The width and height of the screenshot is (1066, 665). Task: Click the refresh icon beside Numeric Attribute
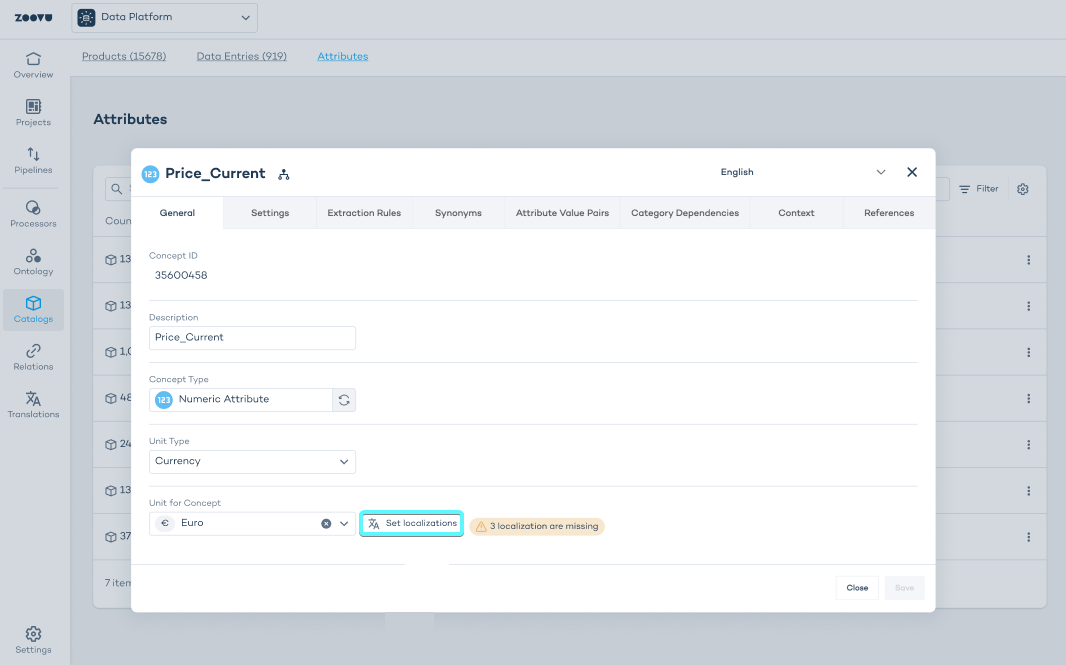(344, 400)
